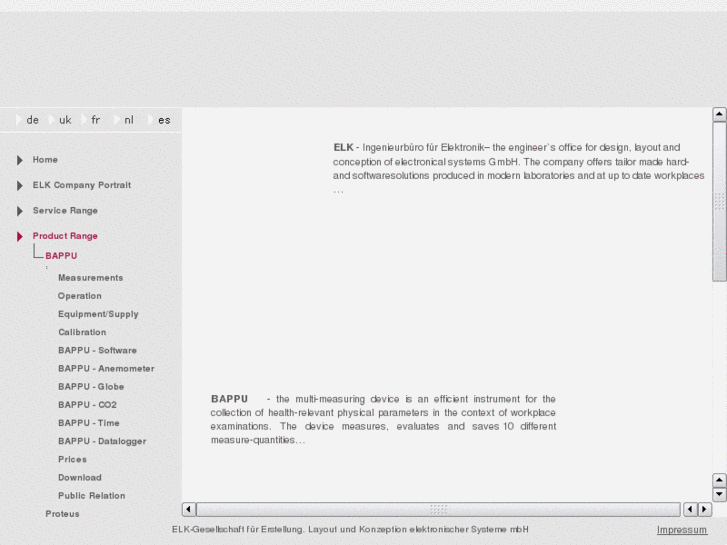727x545 pixels.
Task: Click the horizontal scroll-right arrow
Action: click(x=704, y=509)
